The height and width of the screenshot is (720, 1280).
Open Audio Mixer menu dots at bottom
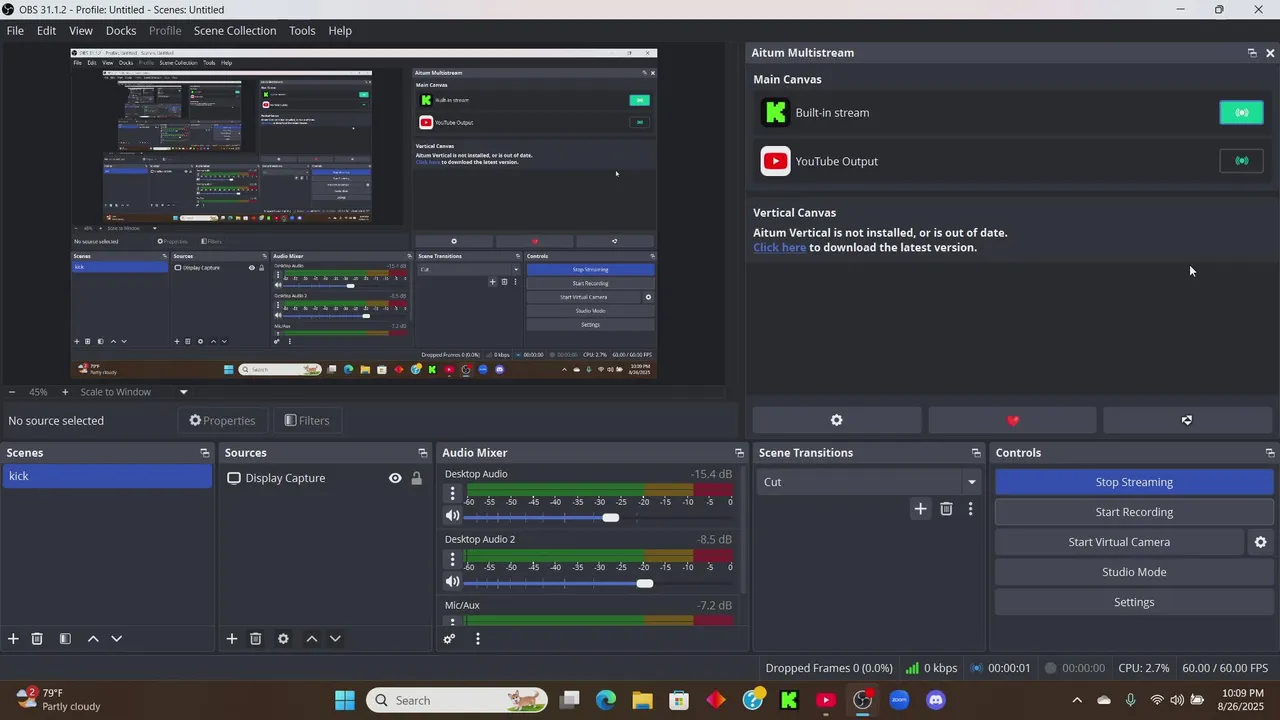click(x=478, y=638)
